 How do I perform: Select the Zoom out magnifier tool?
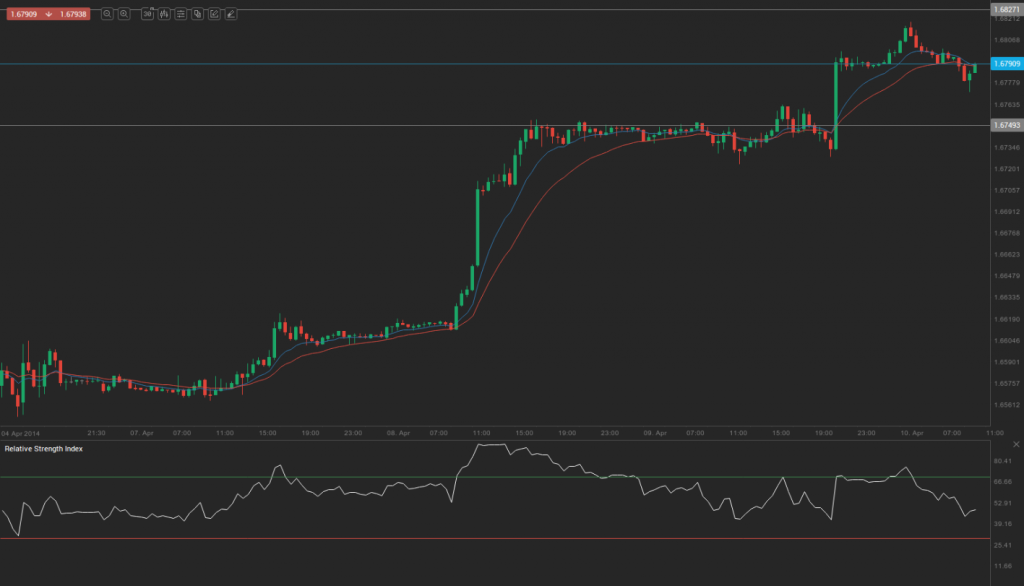coord(107,14)
